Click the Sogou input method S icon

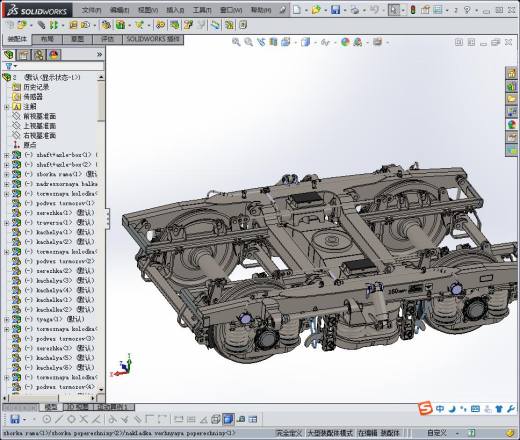(x=425, y=408)
